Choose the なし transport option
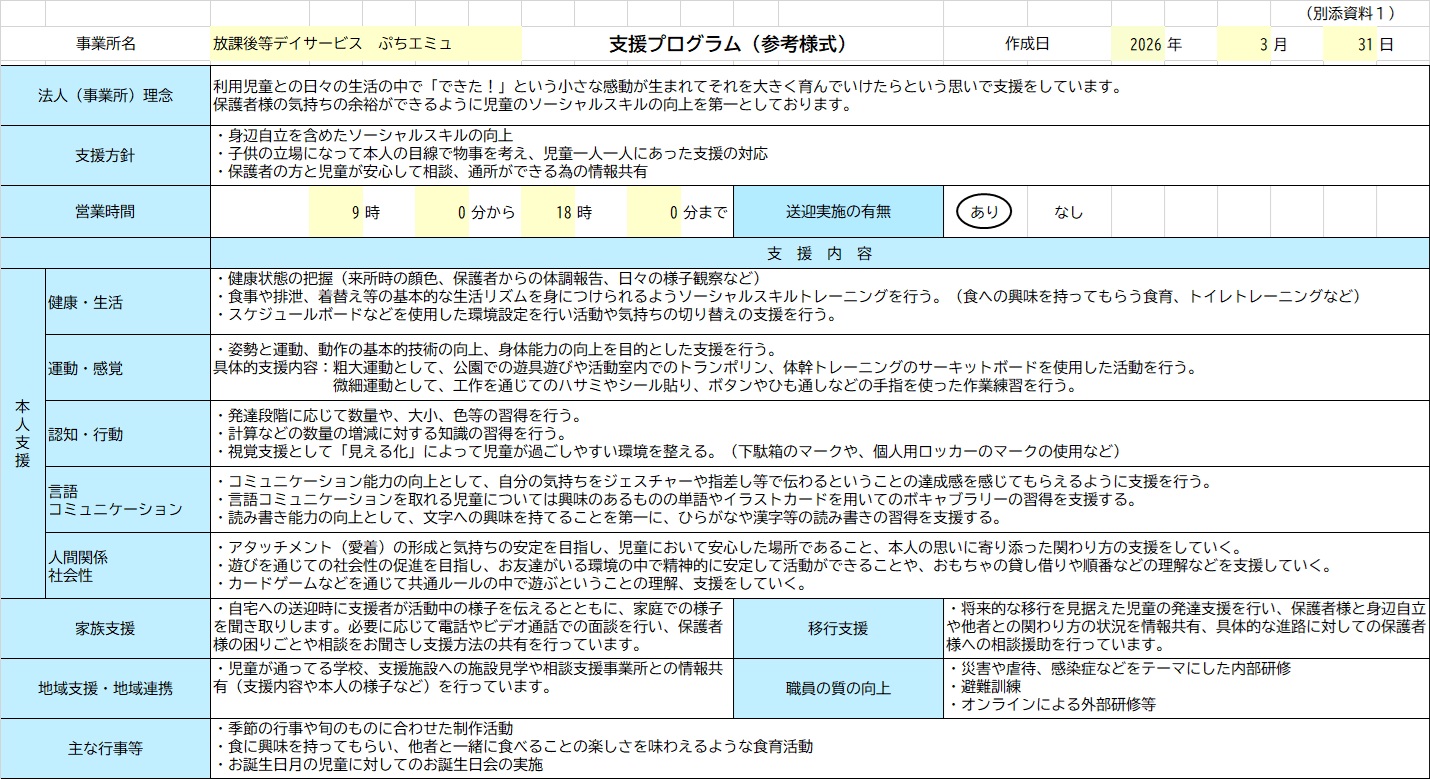Image resolution: width=1430 pixels, height=779 pixels. (x=1068, y=212)
